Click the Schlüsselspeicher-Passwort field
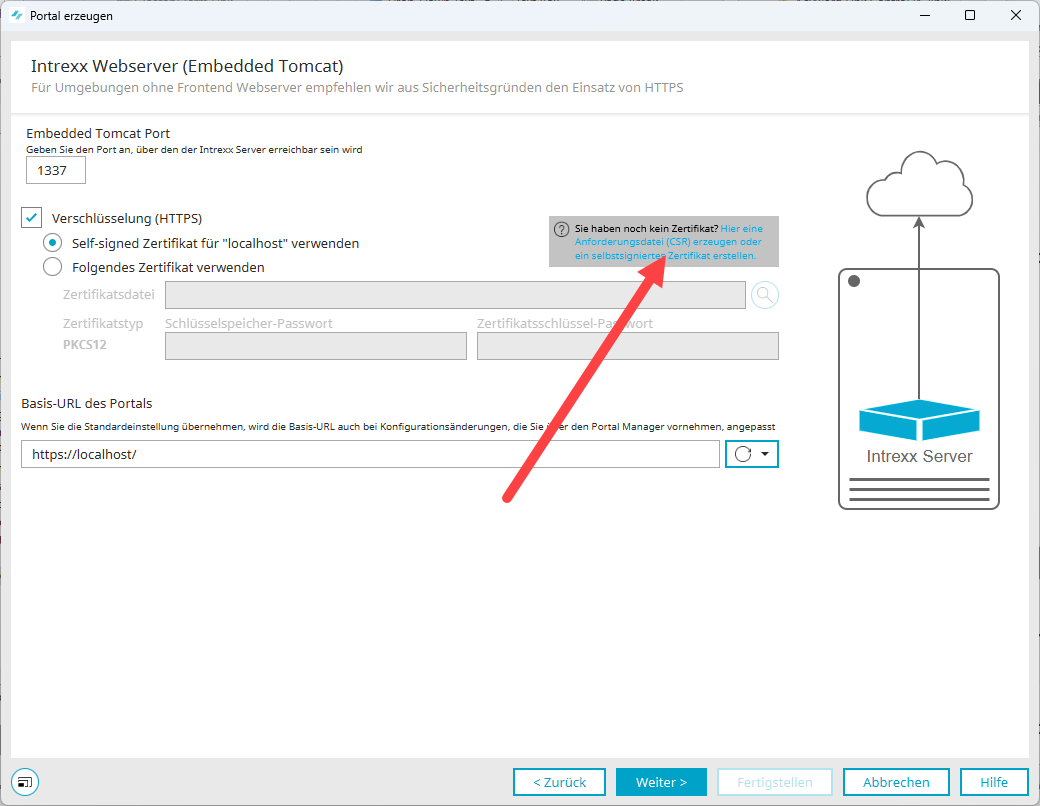Screen dimensions: 1040x806 [316, 346]
